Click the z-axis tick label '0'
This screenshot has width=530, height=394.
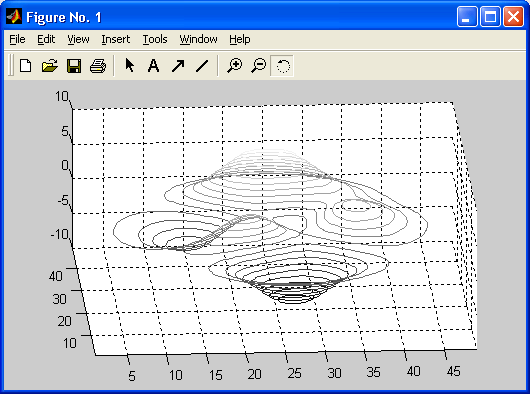click(65, 165)
